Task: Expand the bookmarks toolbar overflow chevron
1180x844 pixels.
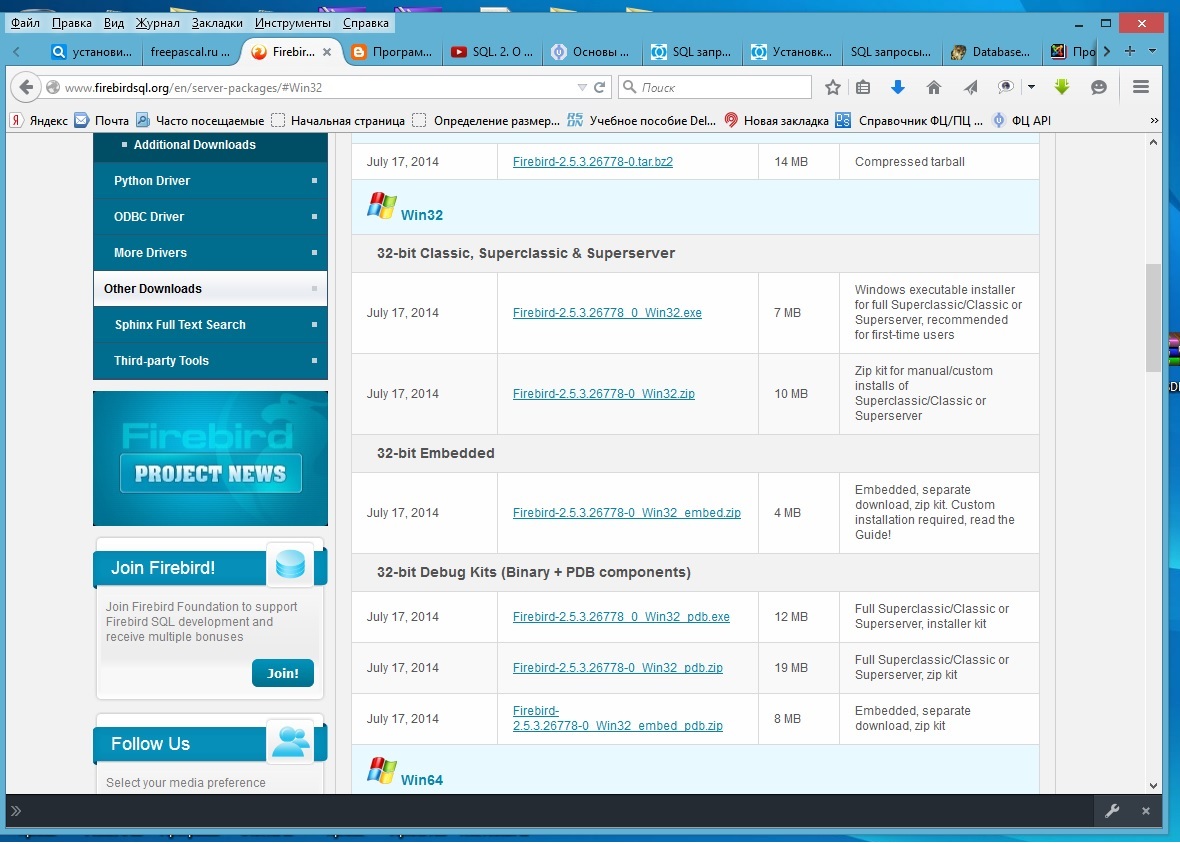Action: [x=1154, y=121]
